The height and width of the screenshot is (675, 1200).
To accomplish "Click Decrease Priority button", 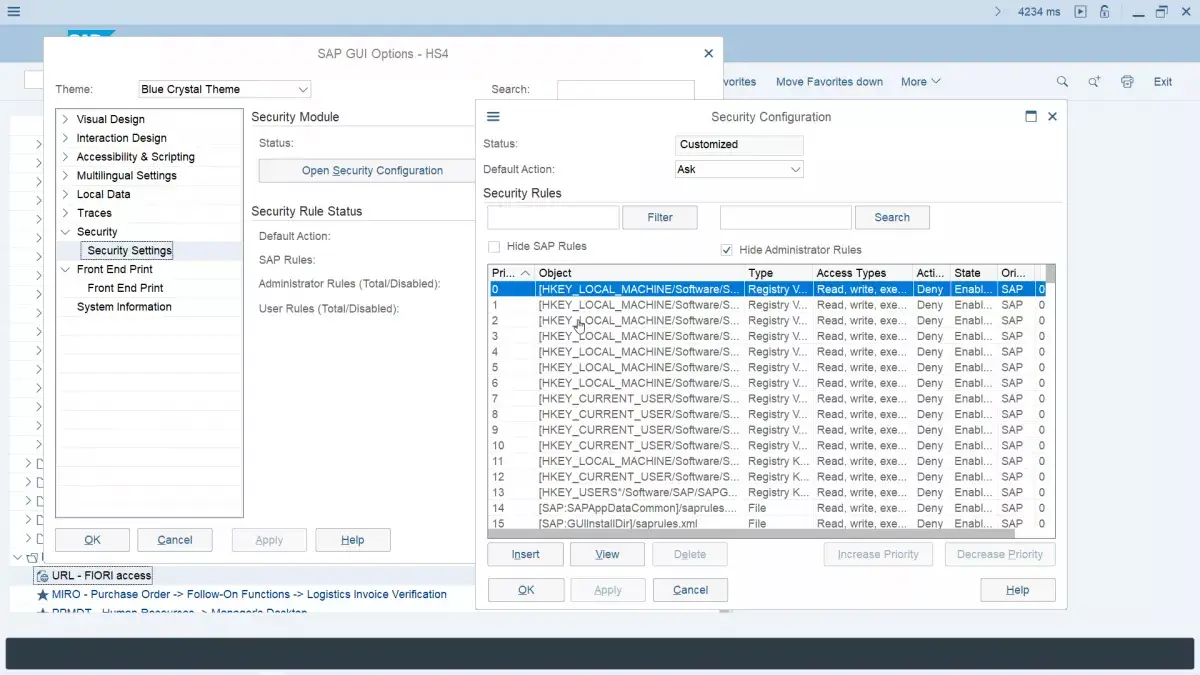I will (x=1000, y=554).
